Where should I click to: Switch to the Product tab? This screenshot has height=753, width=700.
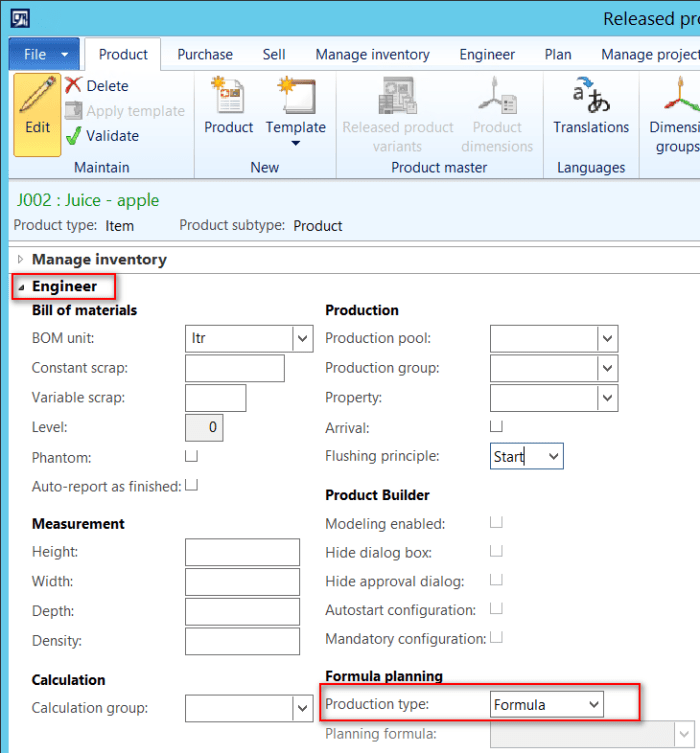click(x=123, y=54)
